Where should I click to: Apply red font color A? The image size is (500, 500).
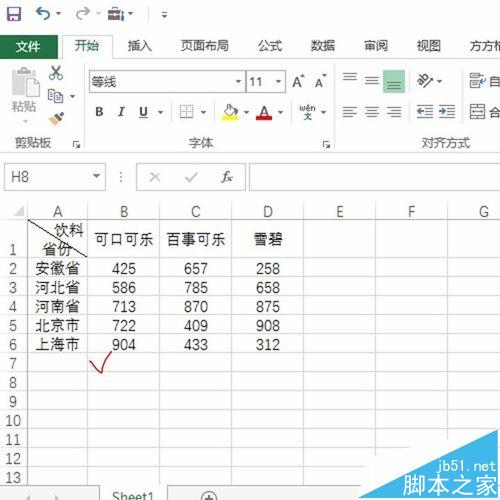(x=264, y=112)
